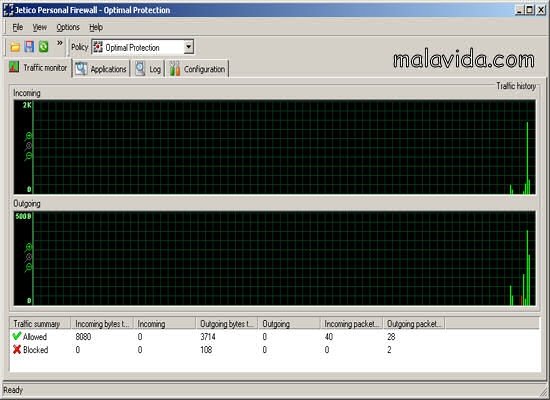550x400 pixels.
Task: Open the Policy dropdown arrow
Action: coord(189,47)
